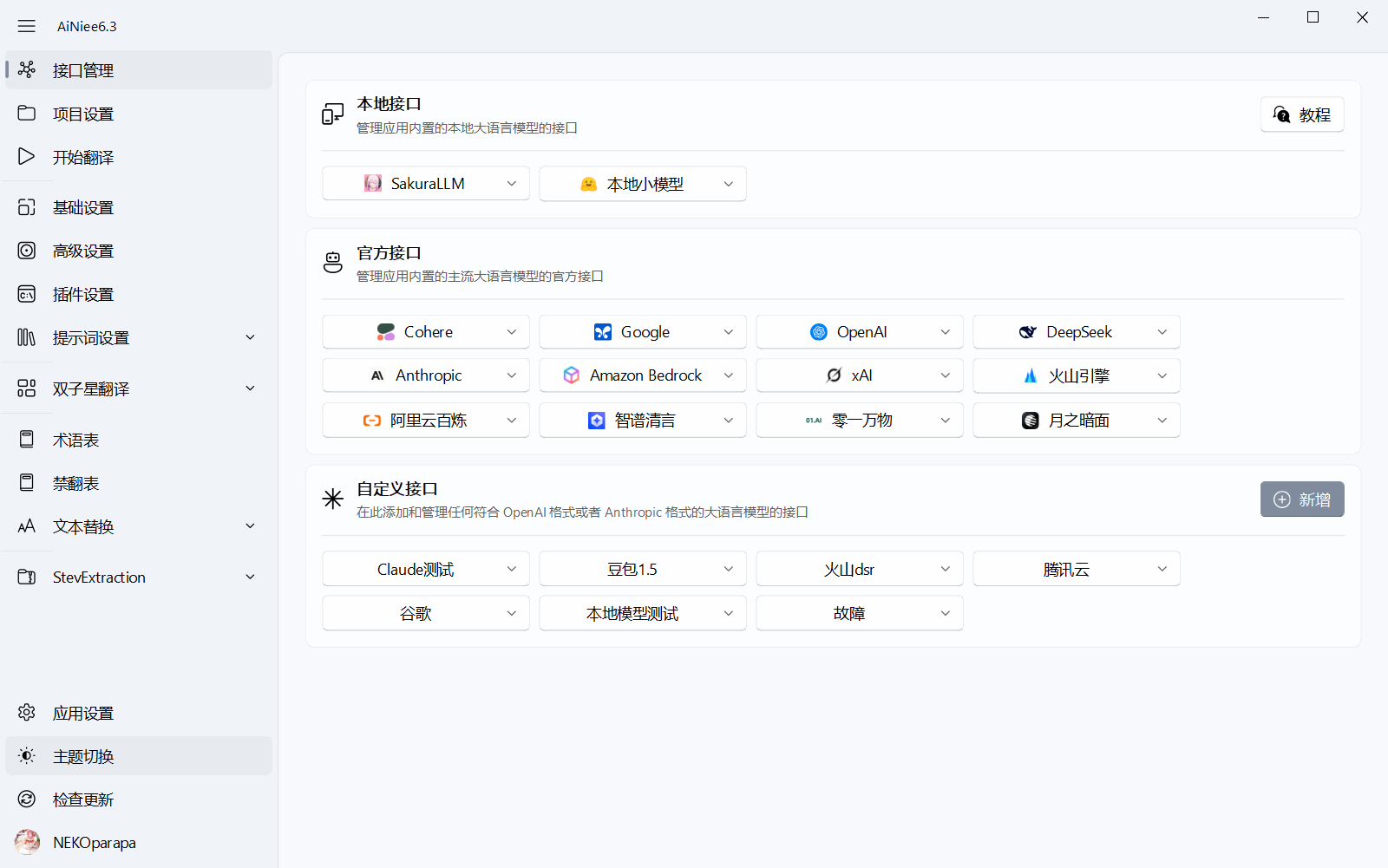Open the Anthropic dropdown arrow
This screenshot has width=1388, height=868.
coord(512,375)
